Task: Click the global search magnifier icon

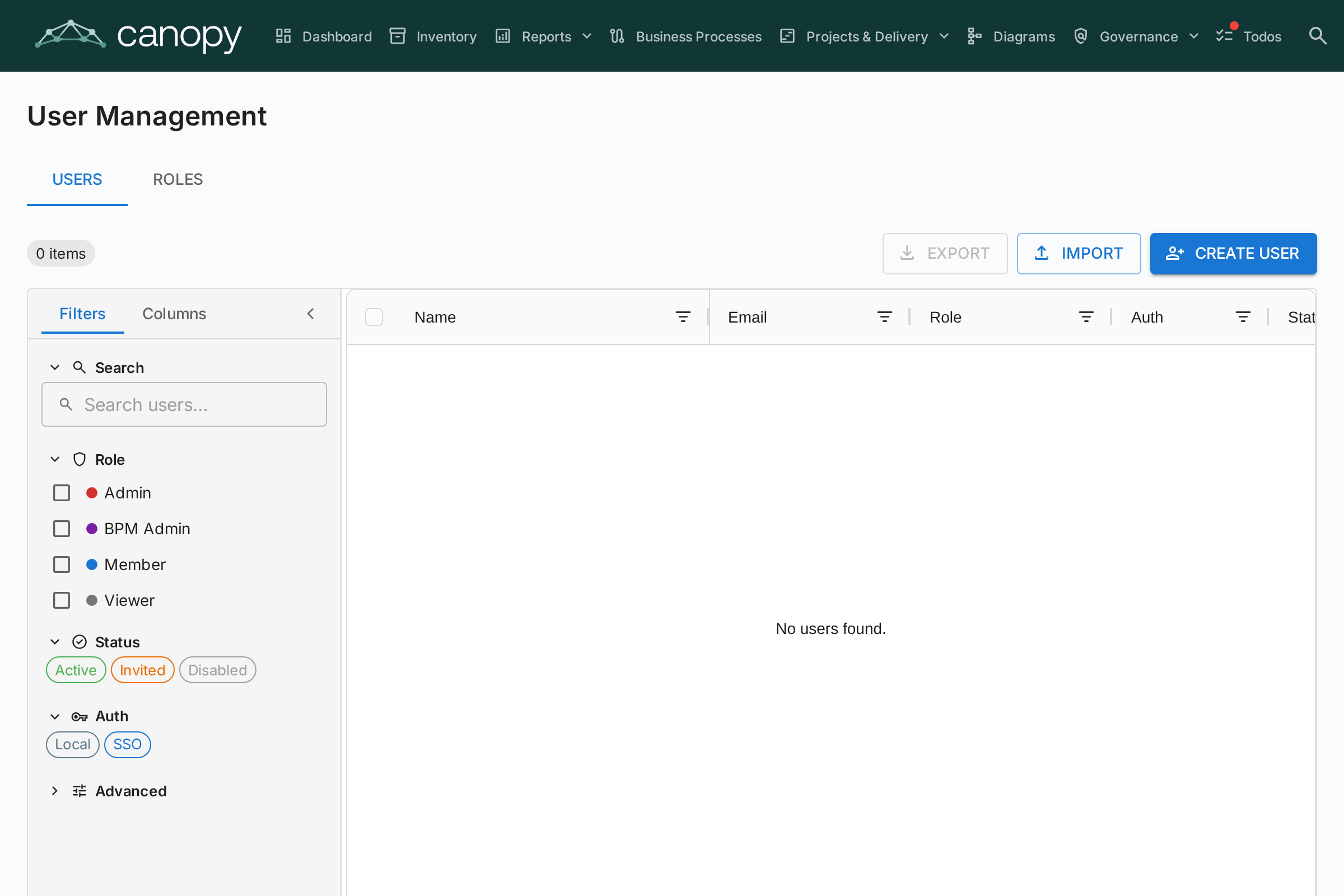Action: pyautogui.click(x=1317, y=36)
